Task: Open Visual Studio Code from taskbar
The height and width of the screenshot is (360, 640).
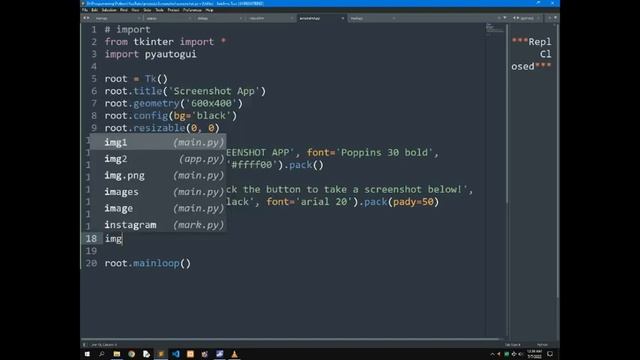Action: point(176,354)
